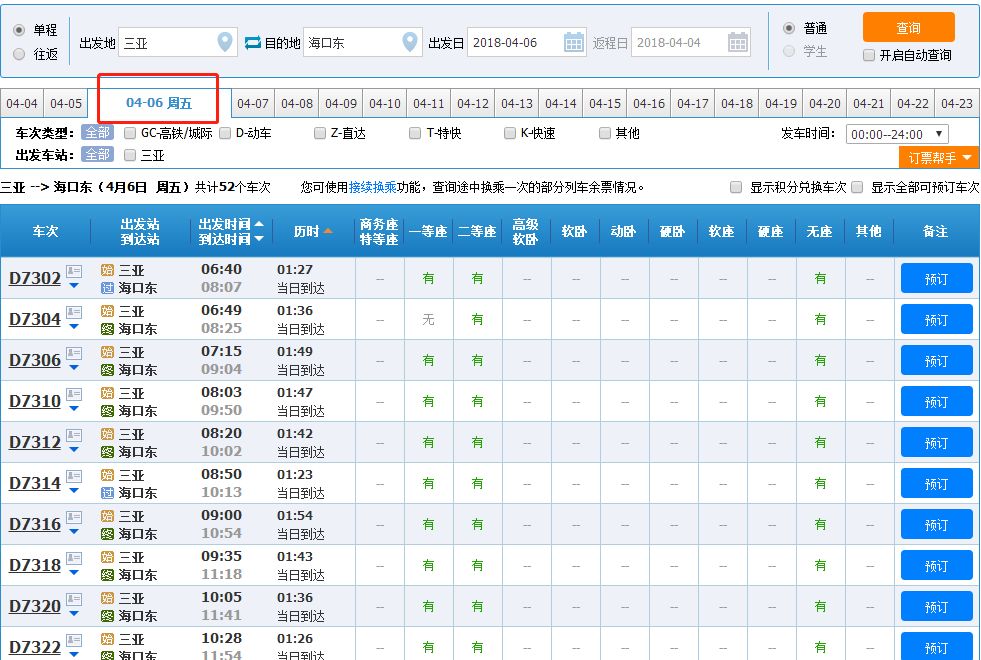This screenshot has width=981, height=660.
Task: Open the timetable card icon beside D7302
Action: 72,273
